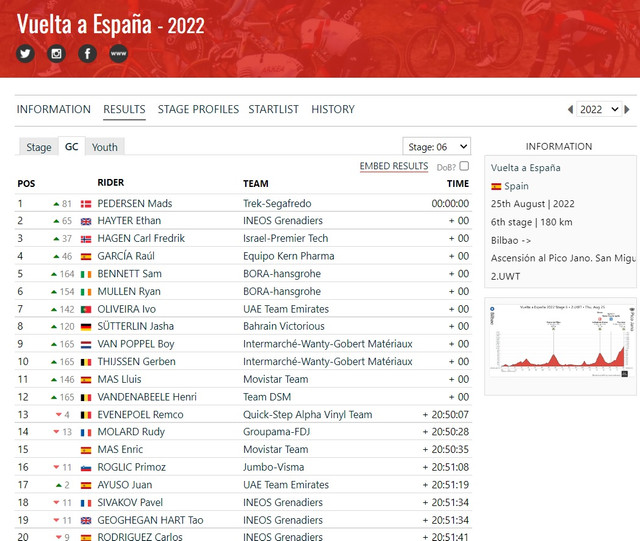Open team Bahrain Victorious
The height and width of the screenshot is (541, 640).
coord(284,326)
